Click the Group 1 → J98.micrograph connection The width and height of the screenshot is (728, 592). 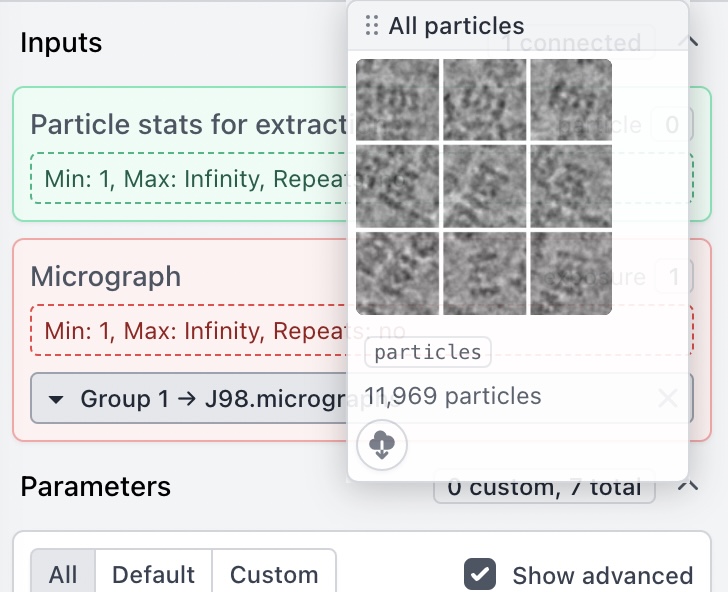200,399
